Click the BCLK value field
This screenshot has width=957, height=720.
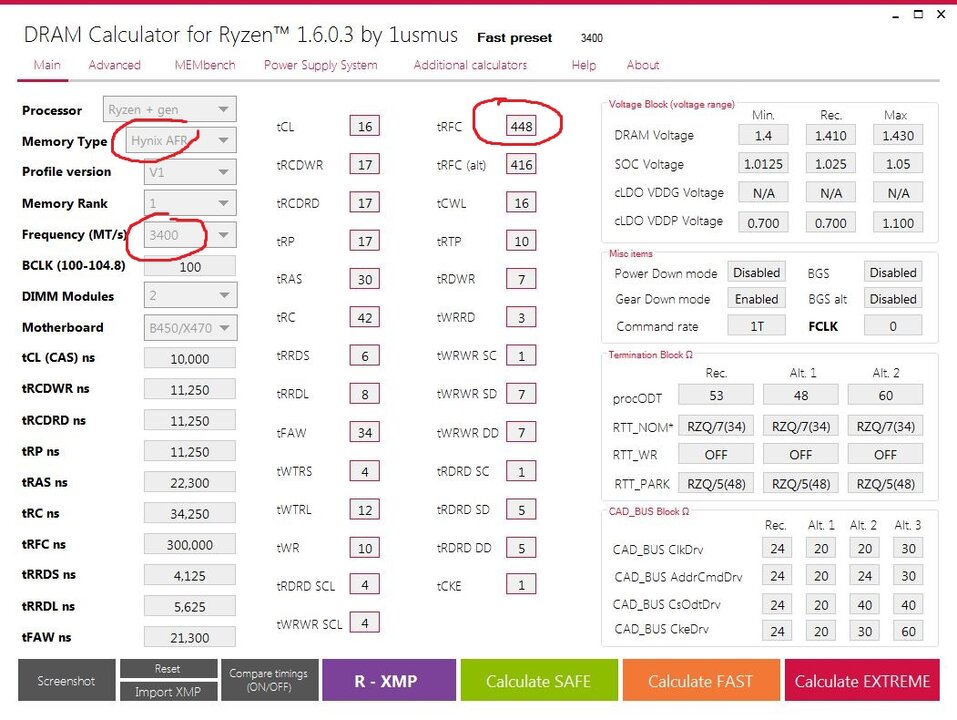tap(190, 267)
